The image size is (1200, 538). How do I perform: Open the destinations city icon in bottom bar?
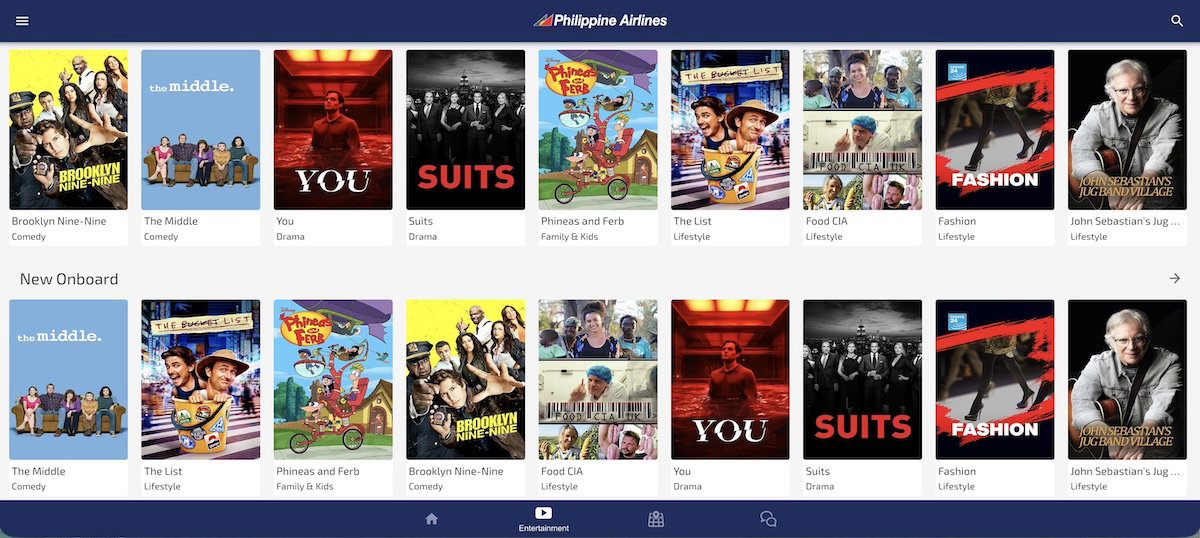point(656,519)
